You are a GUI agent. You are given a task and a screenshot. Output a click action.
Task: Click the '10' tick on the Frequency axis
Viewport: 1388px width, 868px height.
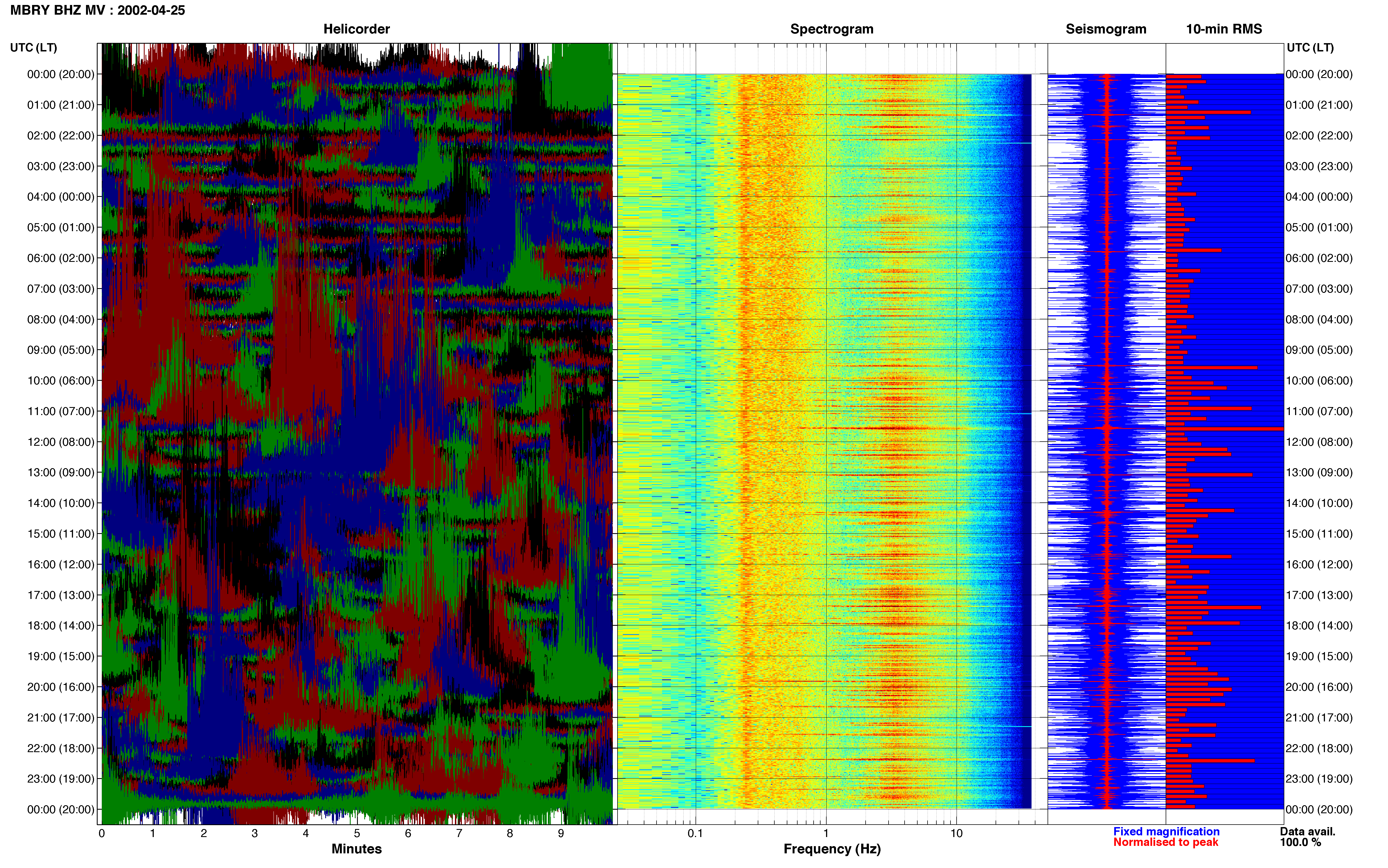click(956, 833)
